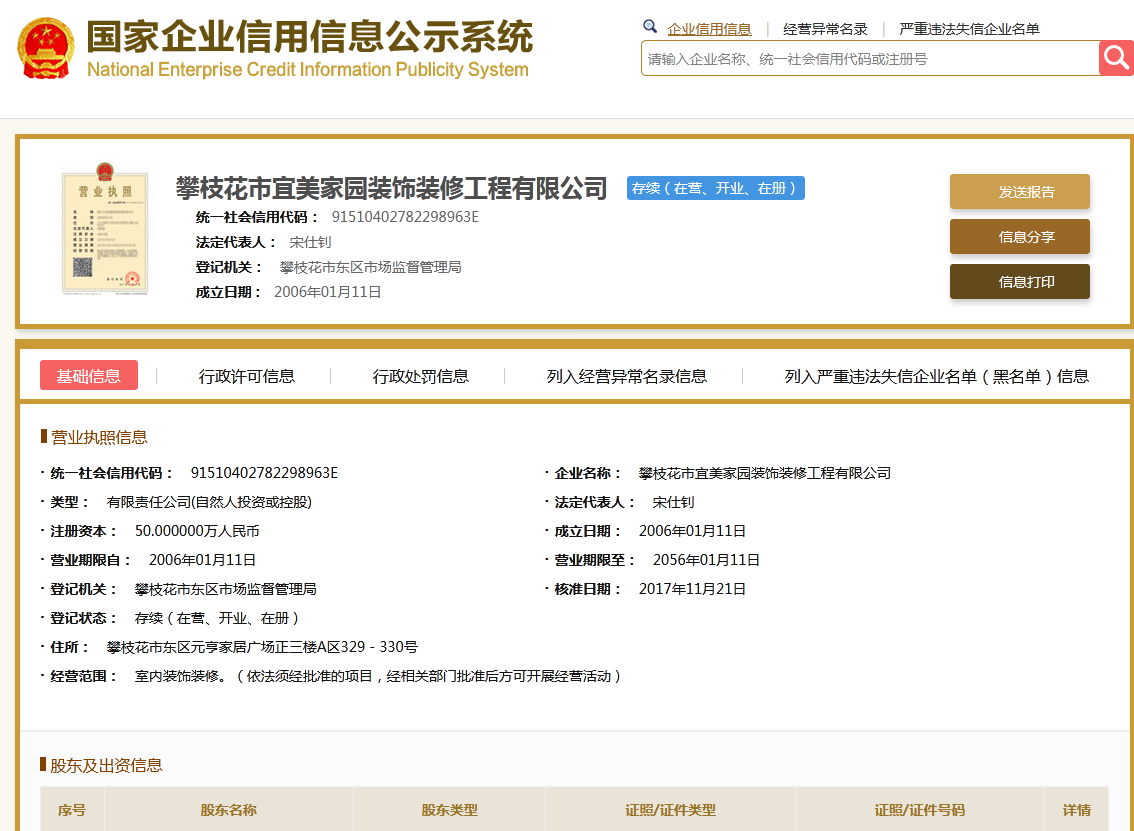Click the site title 国家企业信用信息公示系统
This screenshot has height=831, width=1134.
(310, 36)
